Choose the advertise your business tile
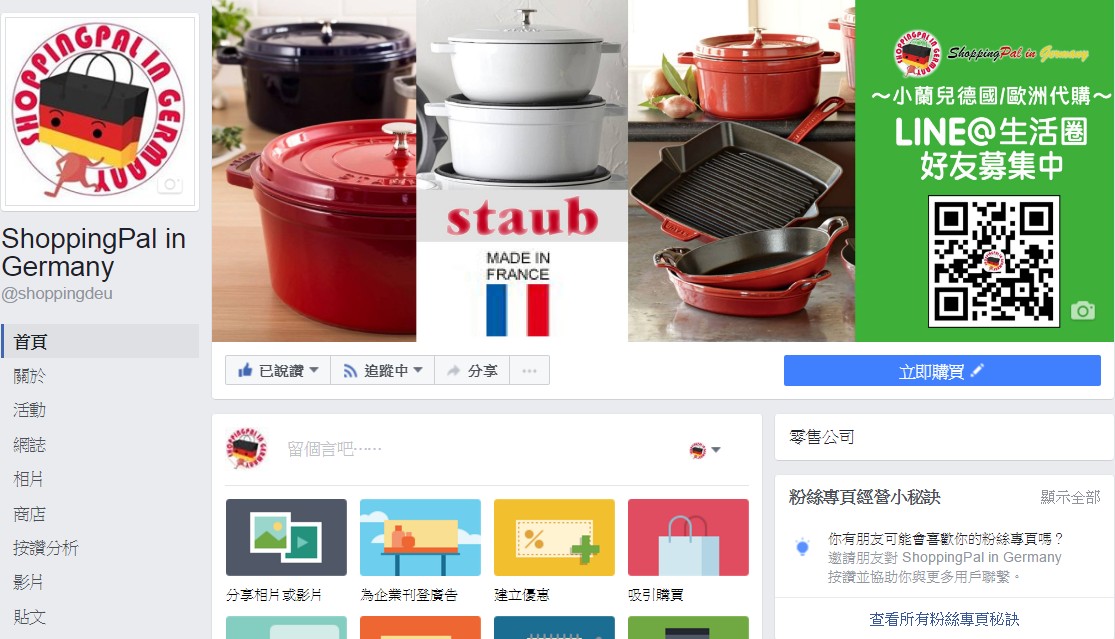The image size is (1115, 639). [x=420, y=537]
